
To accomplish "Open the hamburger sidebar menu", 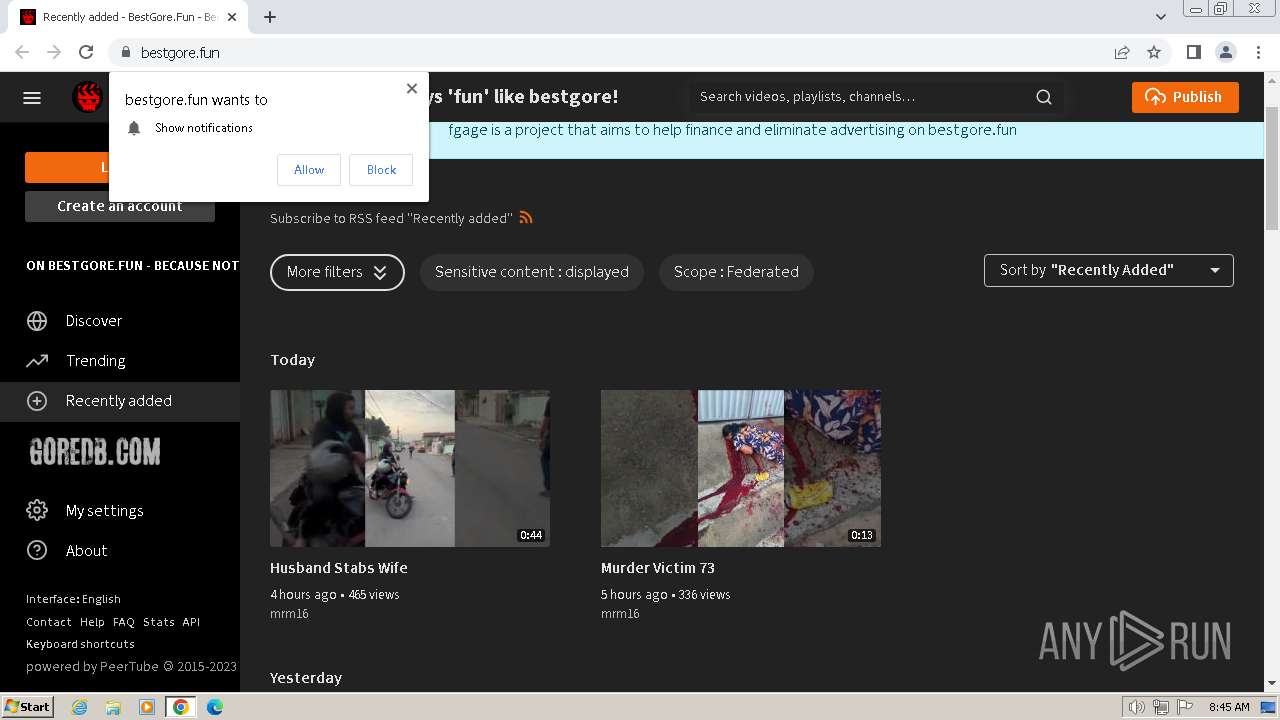I will click(x=32, y=97).
